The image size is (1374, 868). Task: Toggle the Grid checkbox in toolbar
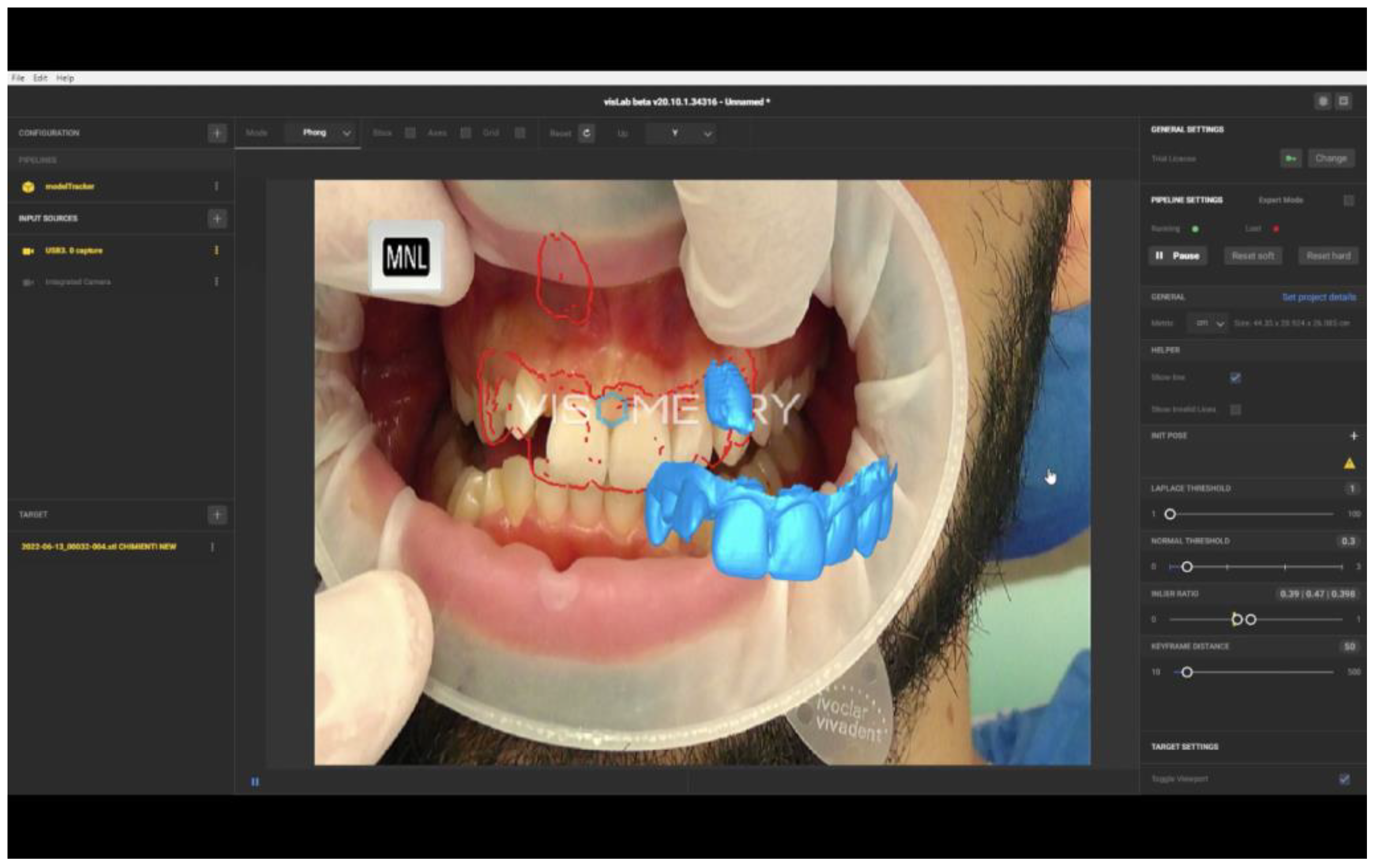click(520, 133)
